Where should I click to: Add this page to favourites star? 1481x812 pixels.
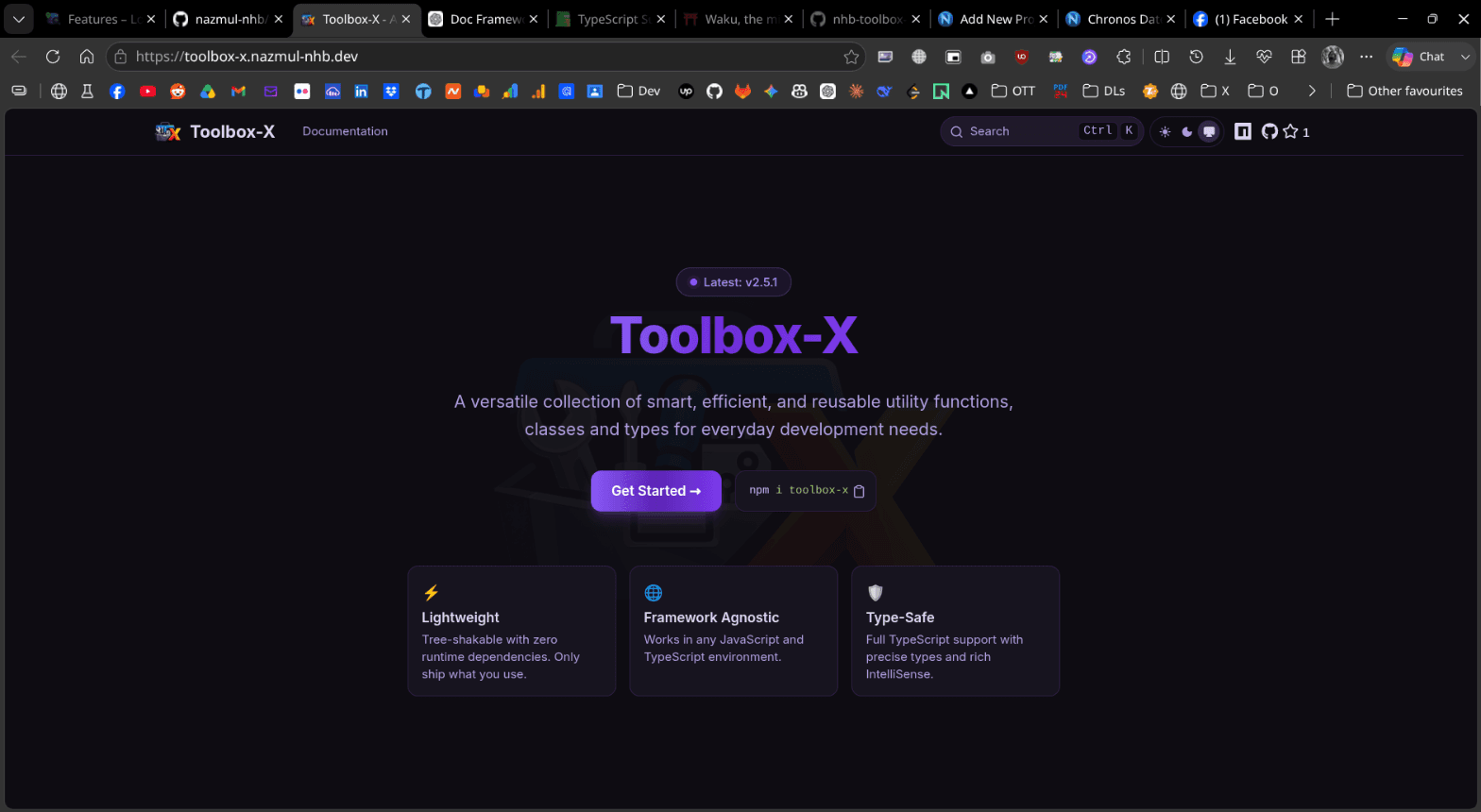point(851,57)
